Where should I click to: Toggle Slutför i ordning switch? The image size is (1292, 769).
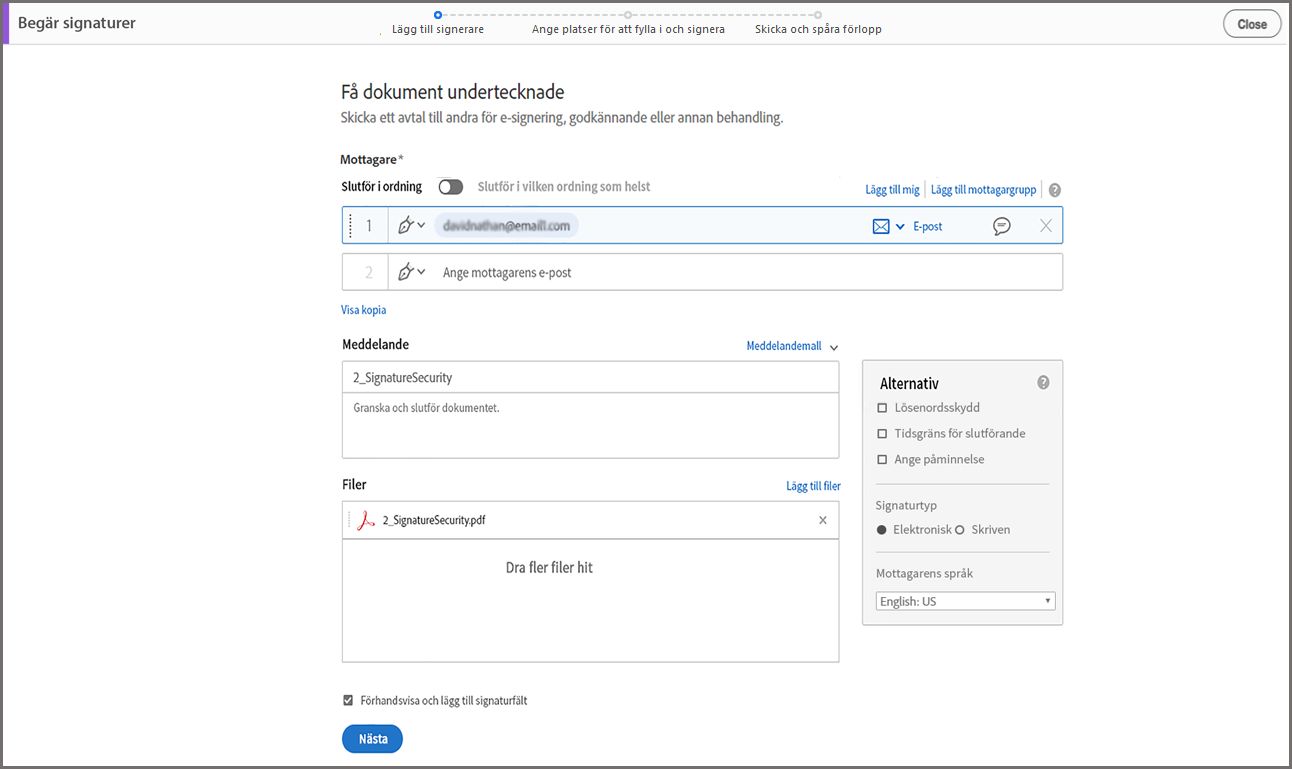click(450, 187)
